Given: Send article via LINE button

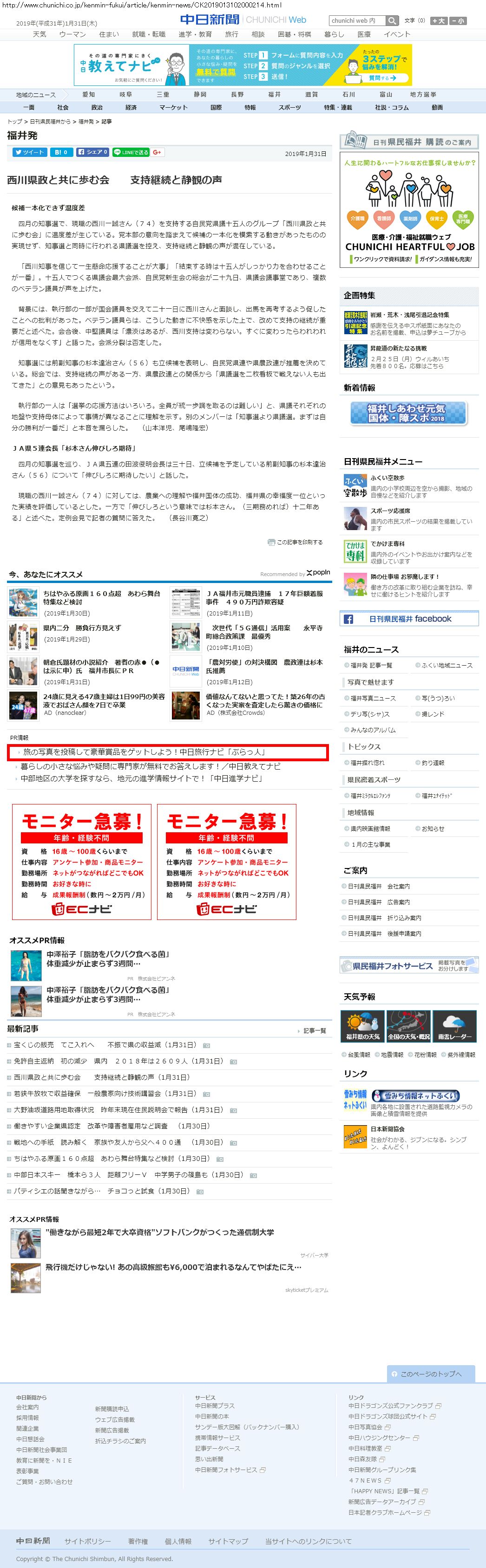Looking at the screenshot, I should tap(131, 152).
